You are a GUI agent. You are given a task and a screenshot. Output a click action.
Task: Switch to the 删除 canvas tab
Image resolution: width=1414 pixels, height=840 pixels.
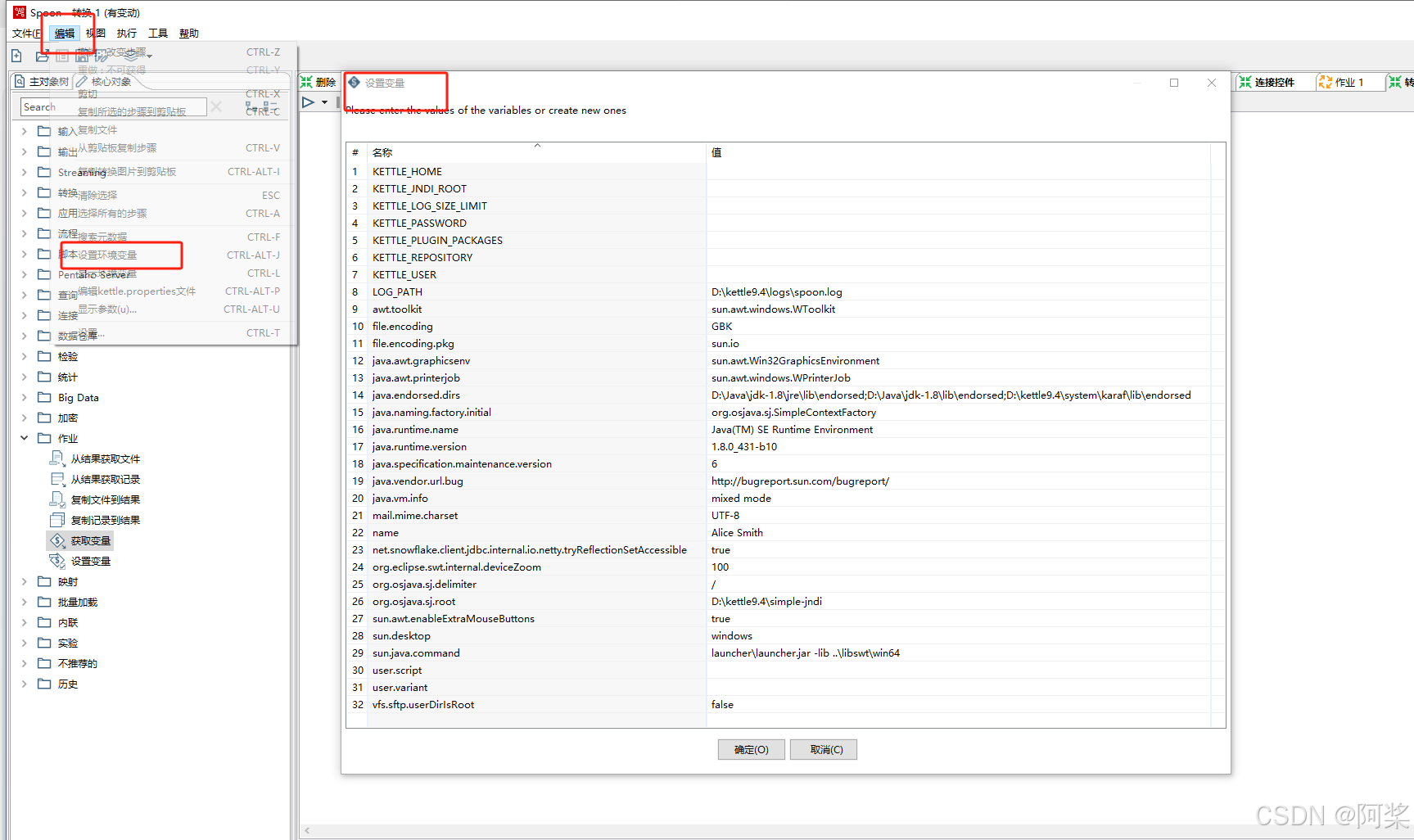318,82
